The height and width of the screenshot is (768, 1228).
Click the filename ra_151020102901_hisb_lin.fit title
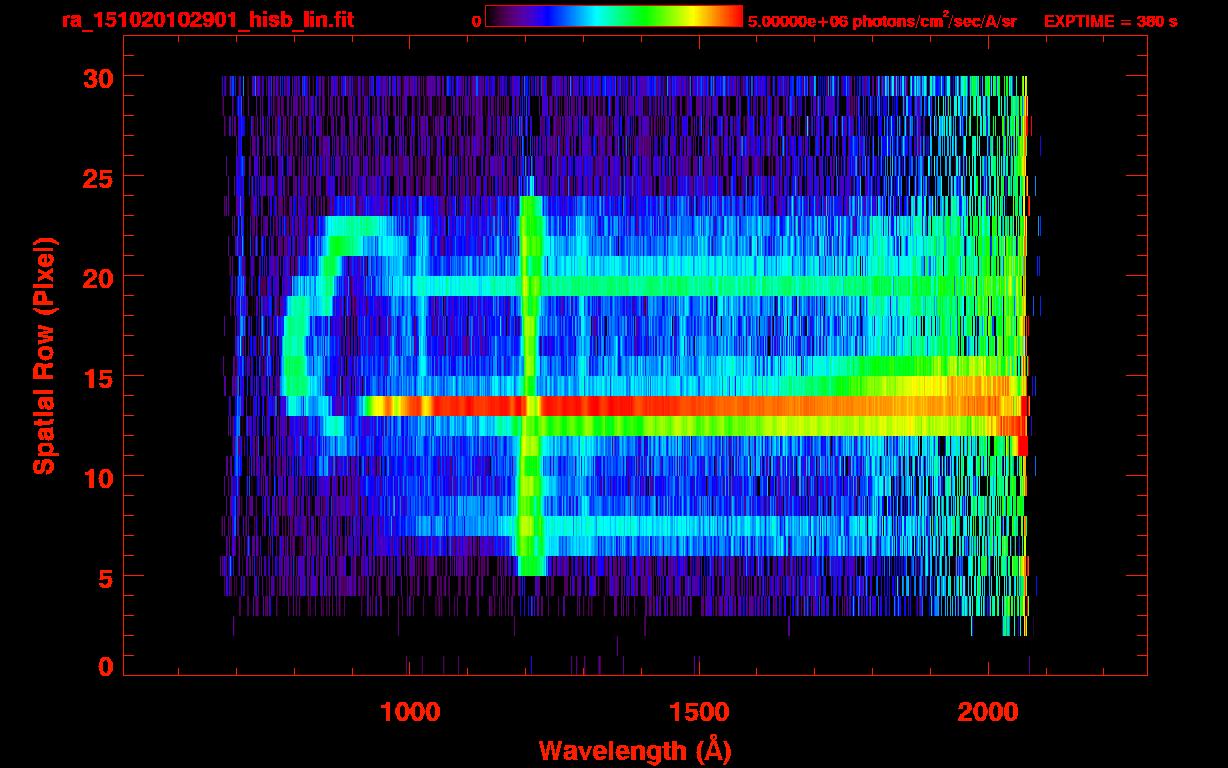tap(206, 20)
